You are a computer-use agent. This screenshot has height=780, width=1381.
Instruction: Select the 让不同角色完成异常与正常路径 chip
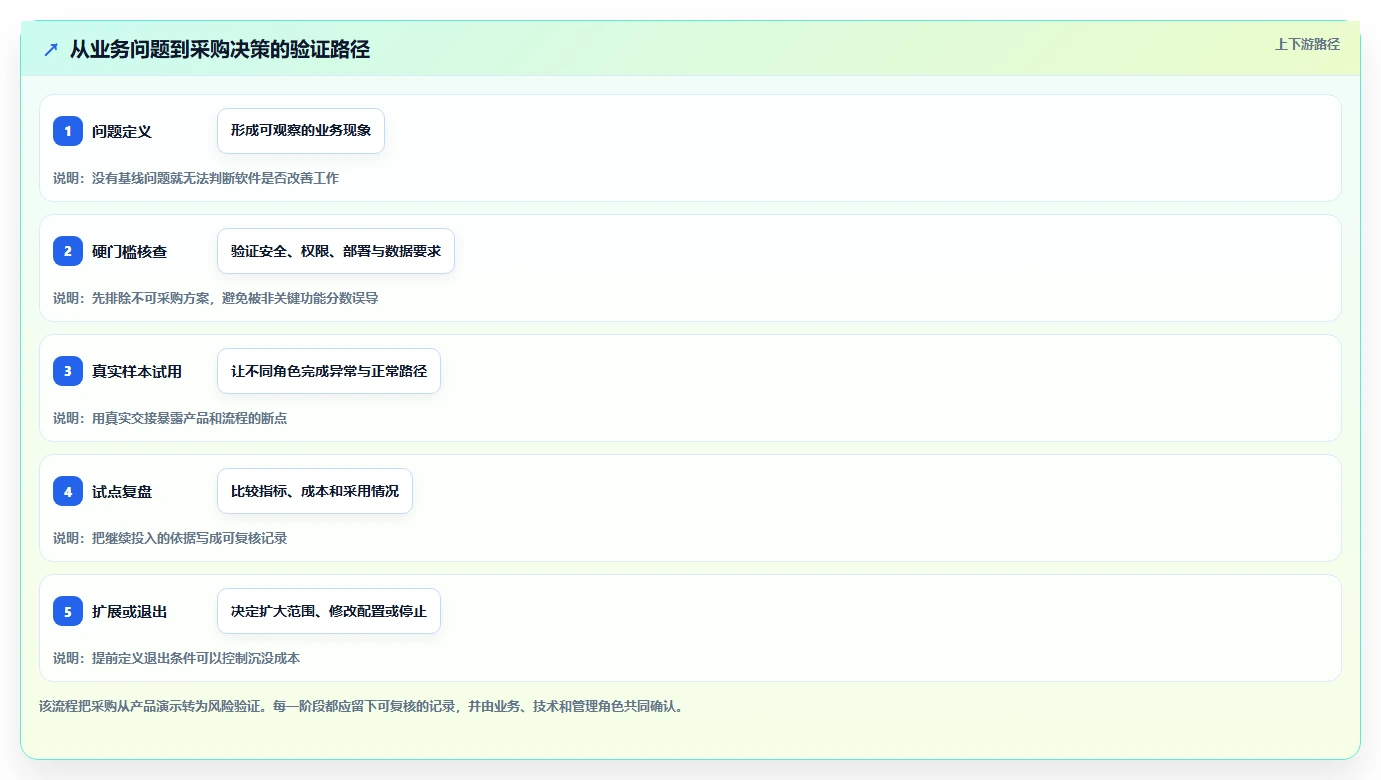329,371
